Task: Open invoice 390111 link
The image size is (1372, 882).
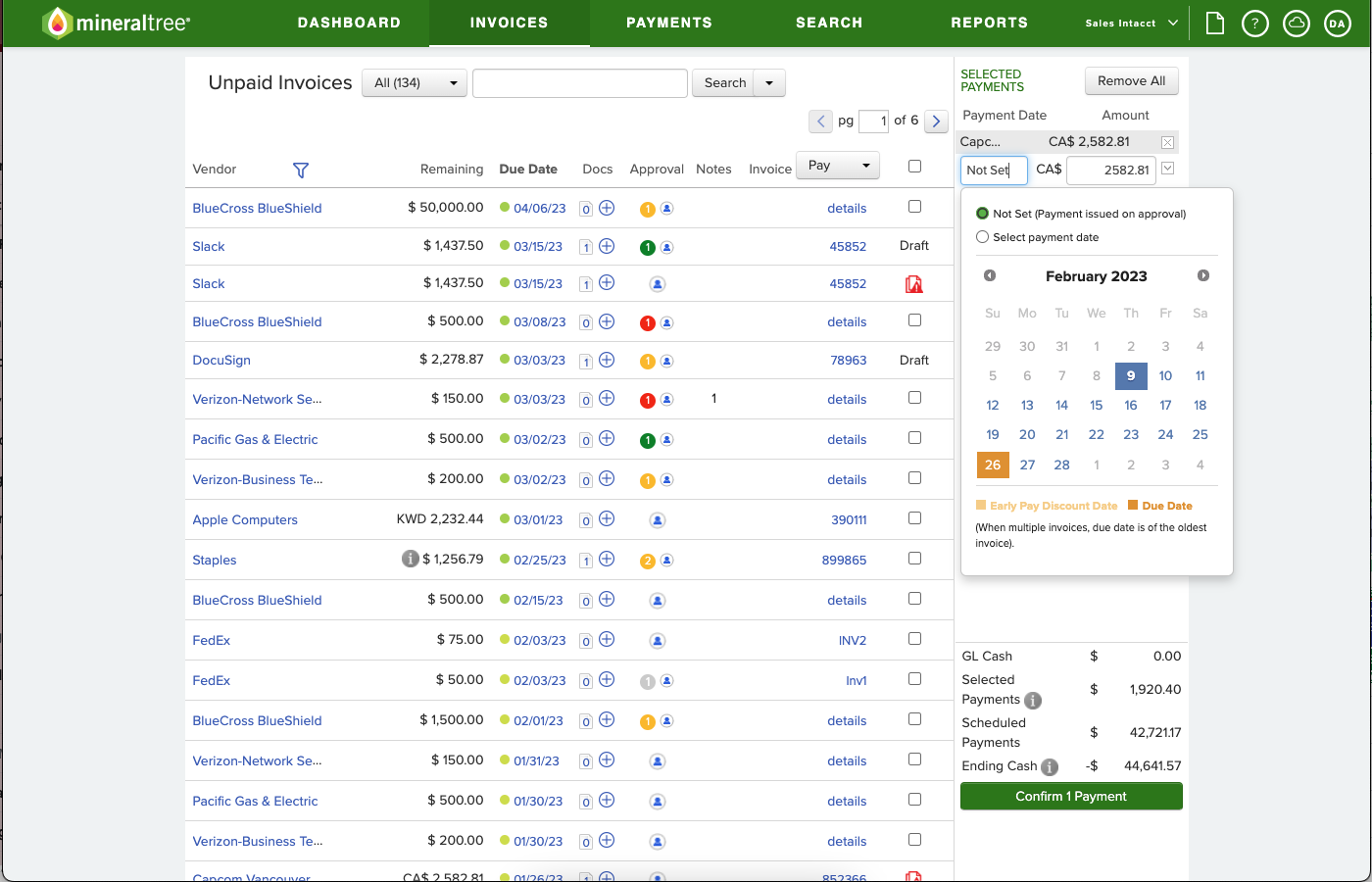Action: coord(849,520)
